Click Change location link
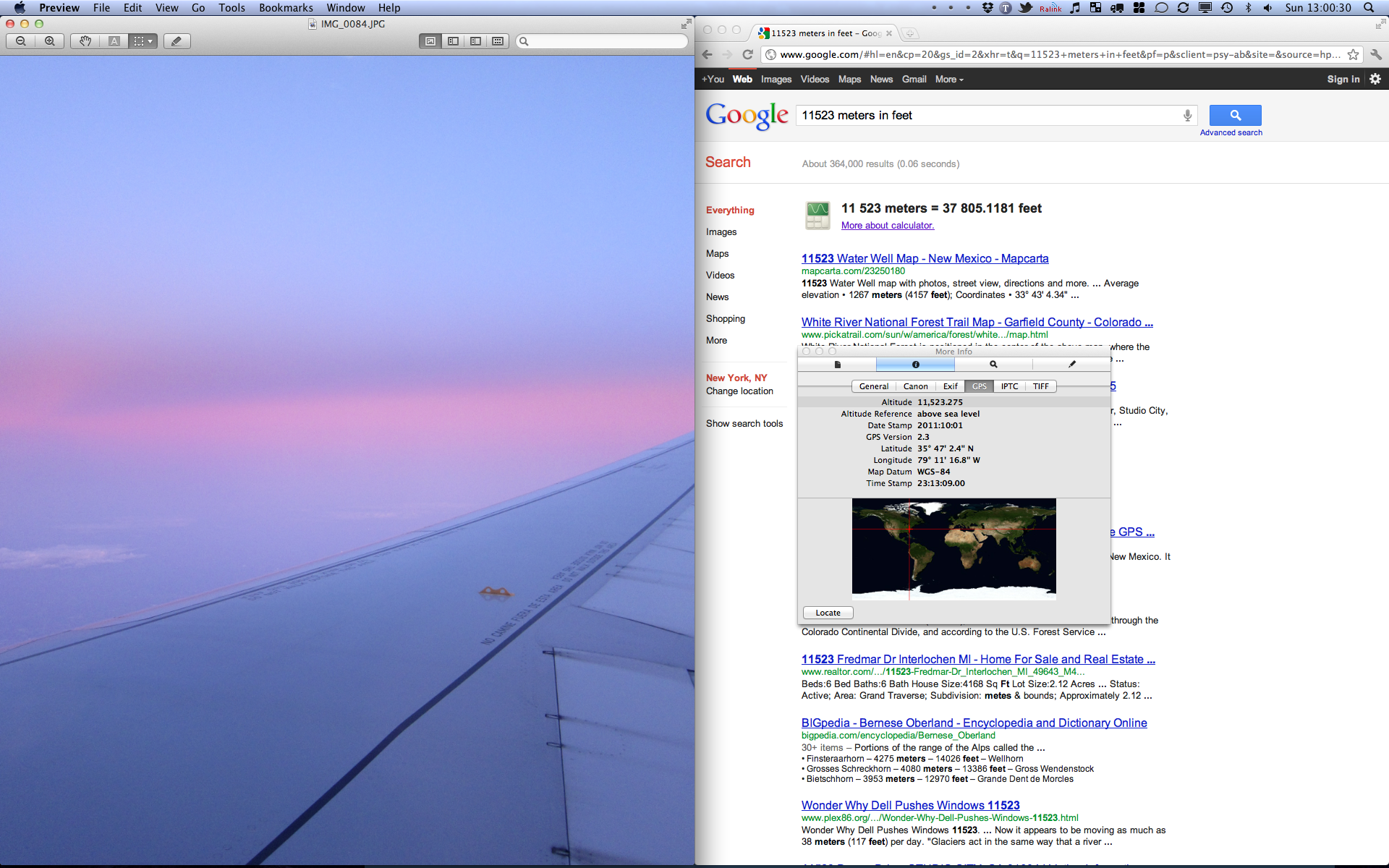1389x868 pixels. (739, 391)
